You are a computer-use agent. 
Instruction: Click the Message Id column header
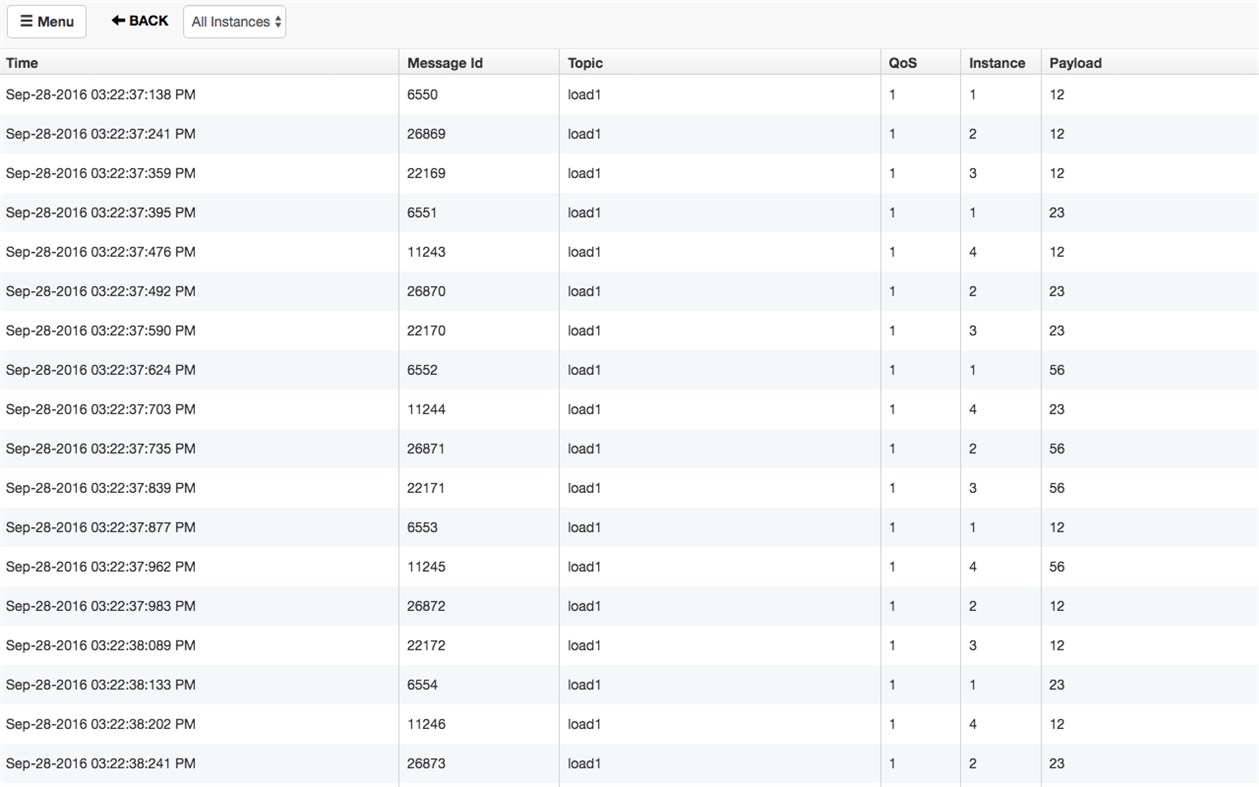(x=445, y=63)
